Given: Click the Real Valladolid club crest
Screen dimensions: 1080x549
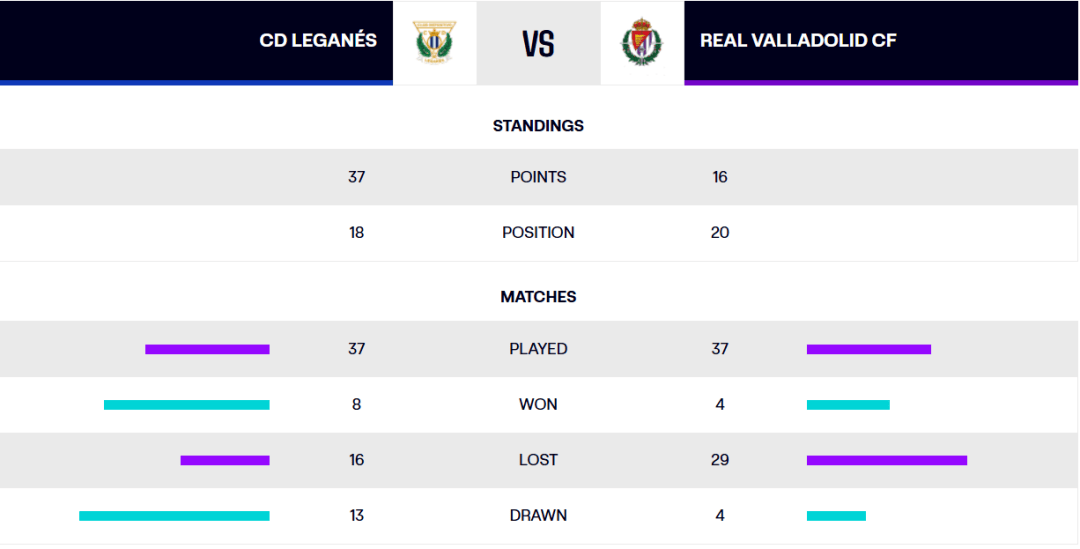Looking at the screenshot, I should tap(642, 43).
